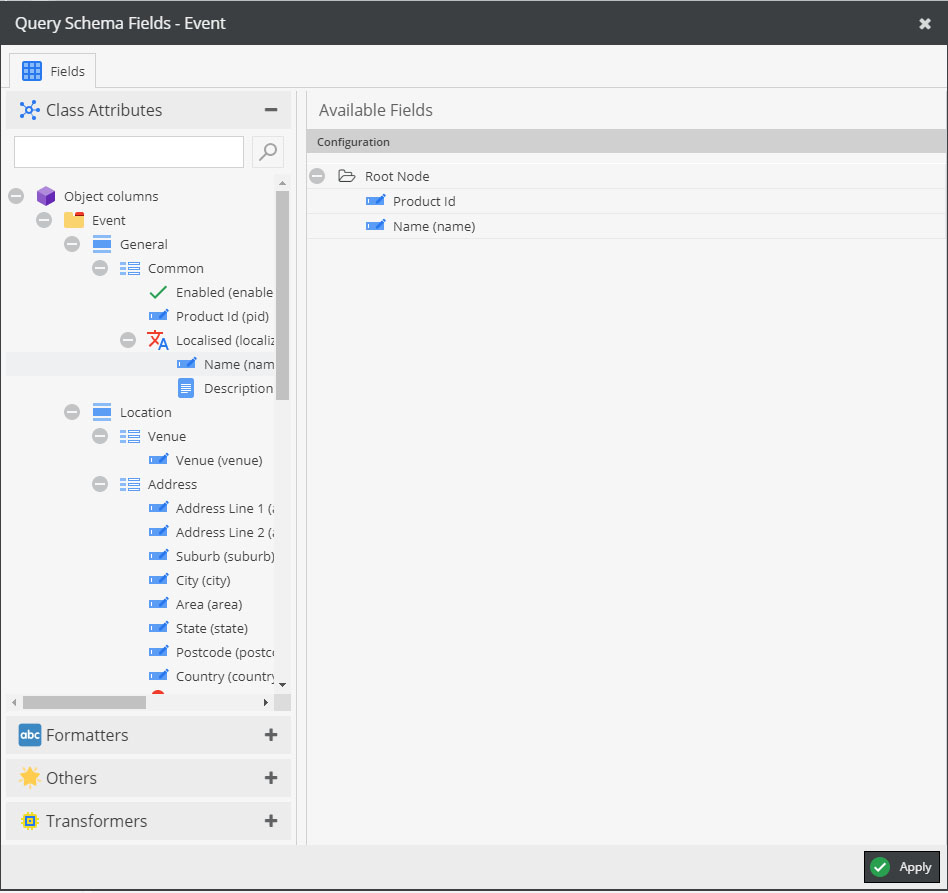Click the General layout icon
The height and width of the screenshot is (893, 948).
(102, 244)
